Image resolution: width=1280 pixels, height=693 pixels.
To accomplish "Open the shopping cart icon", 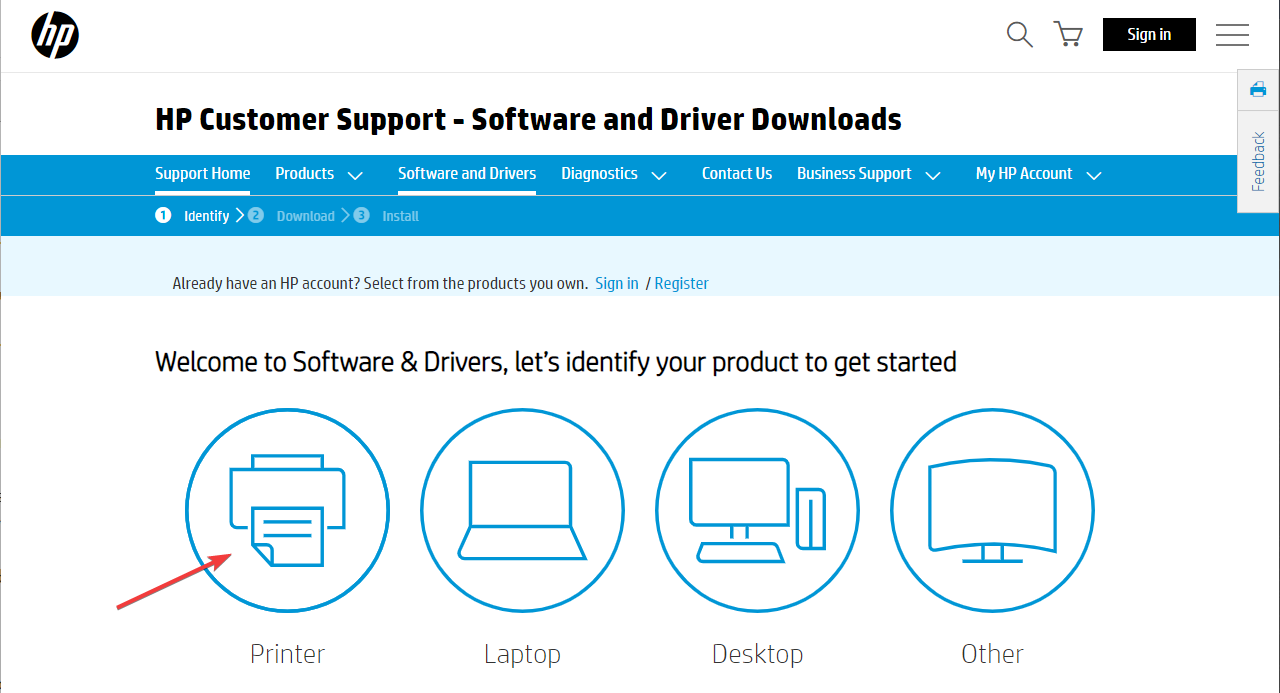I will (x=1068, y=35).
